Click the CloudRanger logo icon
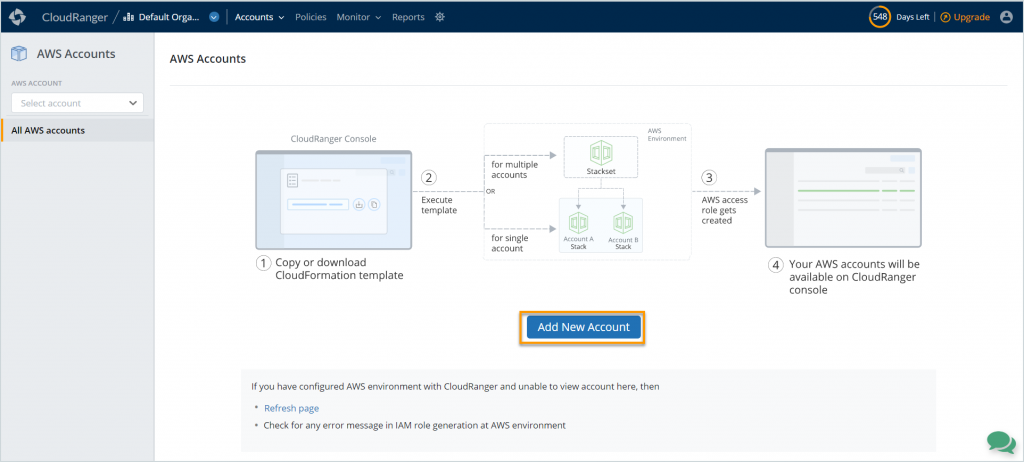 17,17
